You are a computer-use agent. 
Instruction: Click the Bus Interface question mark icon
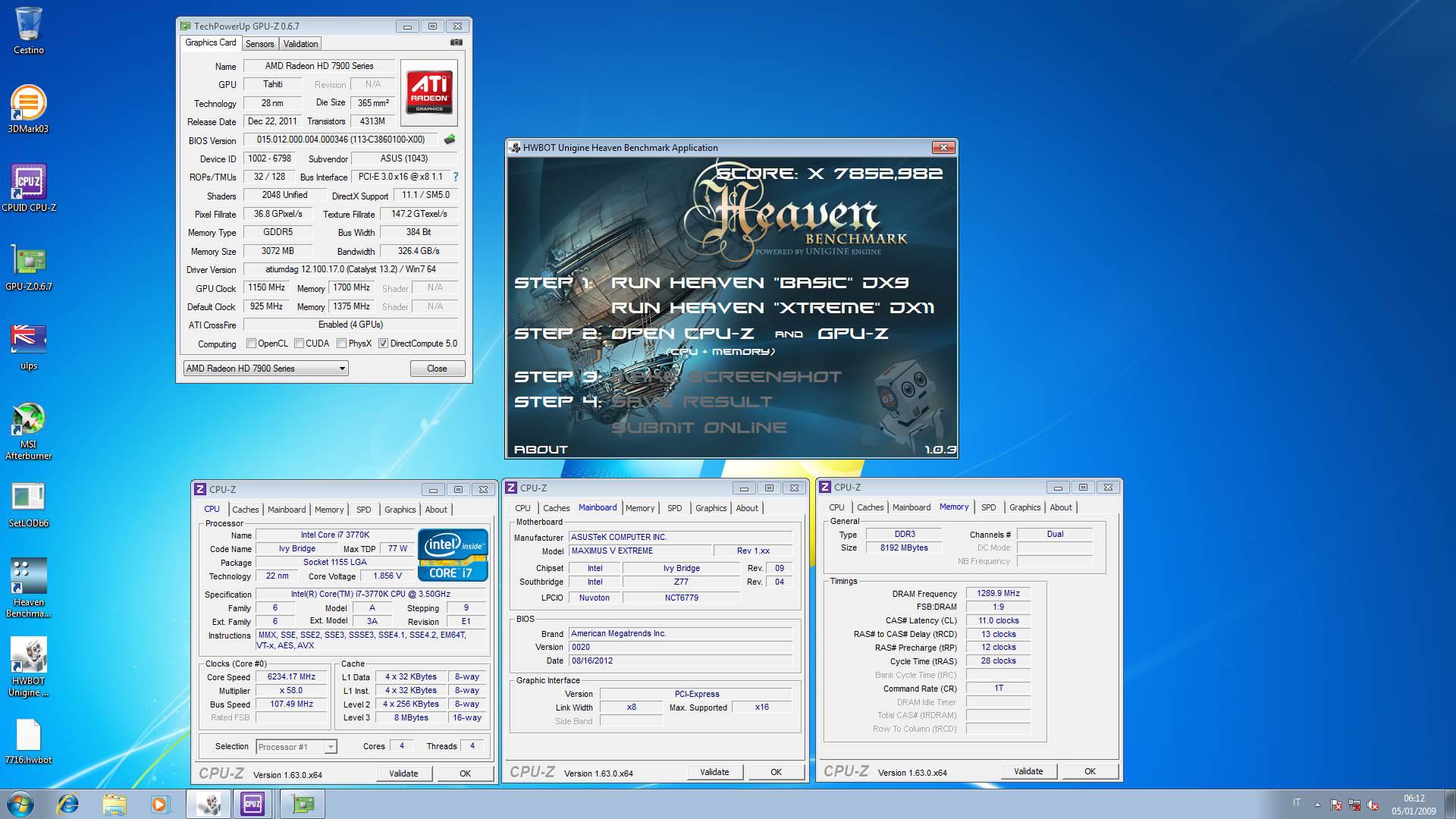456,177
